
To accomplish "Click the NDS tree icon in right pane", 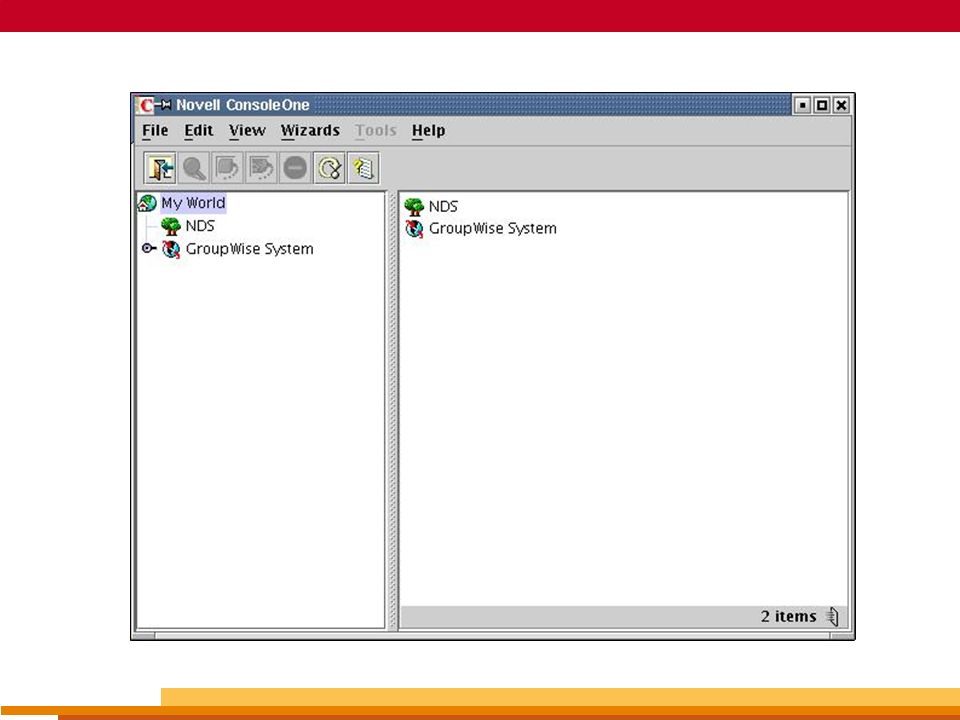I will click(x=414, y=206).
